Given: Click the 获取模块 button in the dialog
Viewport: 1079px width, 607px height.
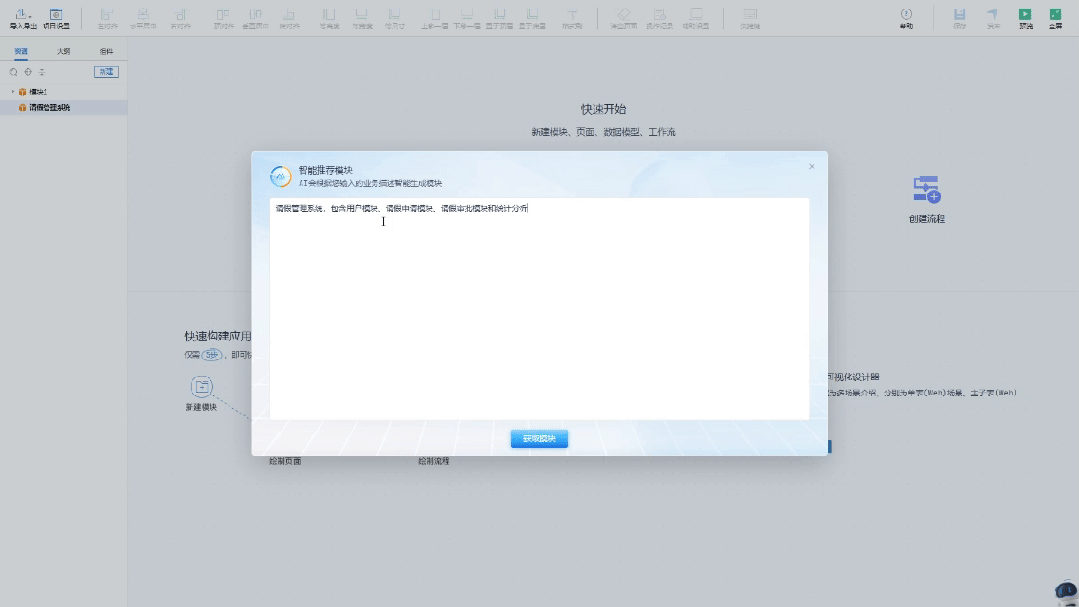Looking at the screenshot, I should pyautogui.click(x=539, y=439).
